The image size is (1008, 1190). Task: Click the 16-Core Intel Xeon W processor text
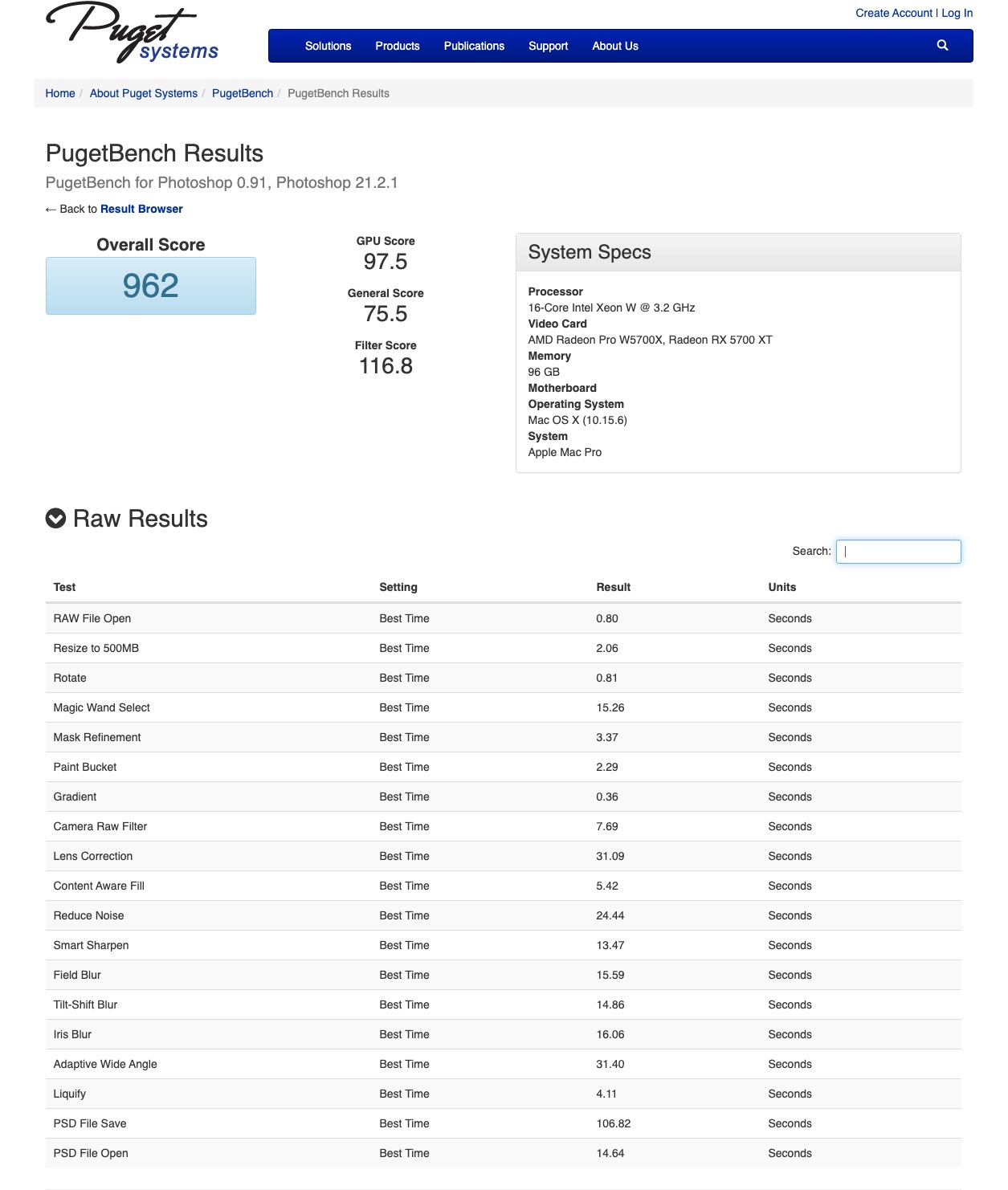coord(611,308)
